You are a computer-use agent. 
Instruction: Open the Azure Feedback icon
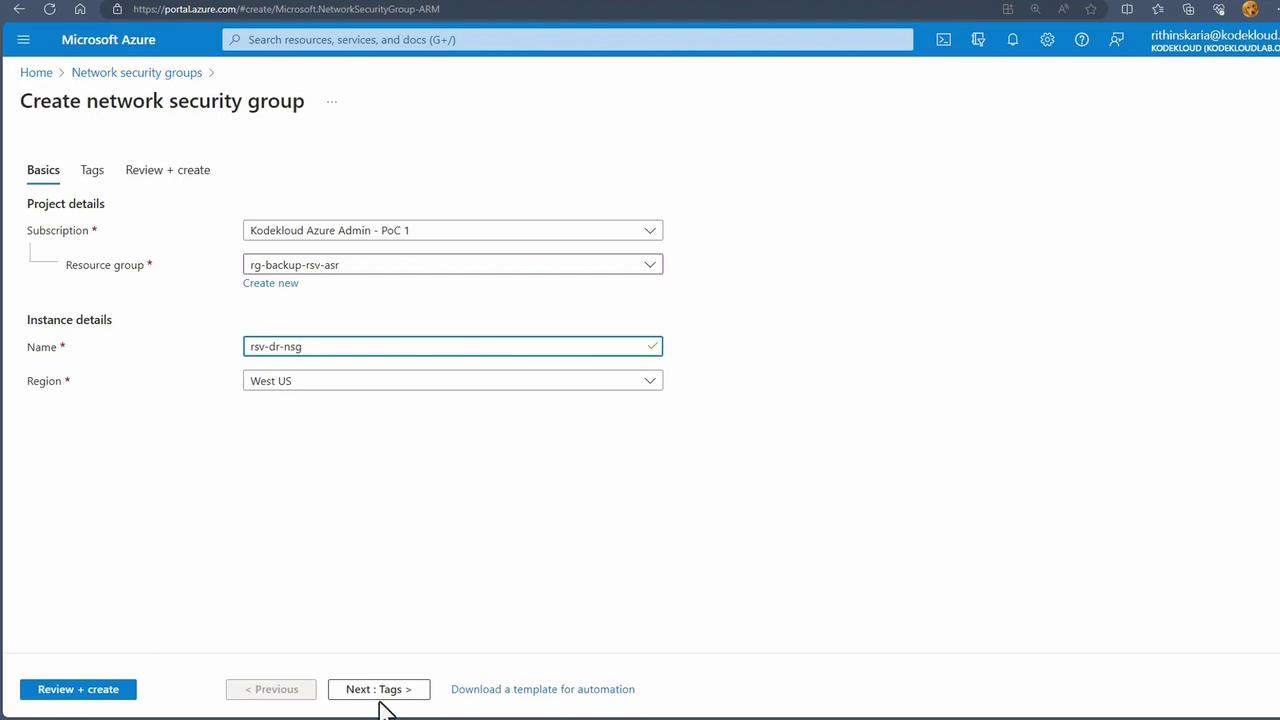1116,40
